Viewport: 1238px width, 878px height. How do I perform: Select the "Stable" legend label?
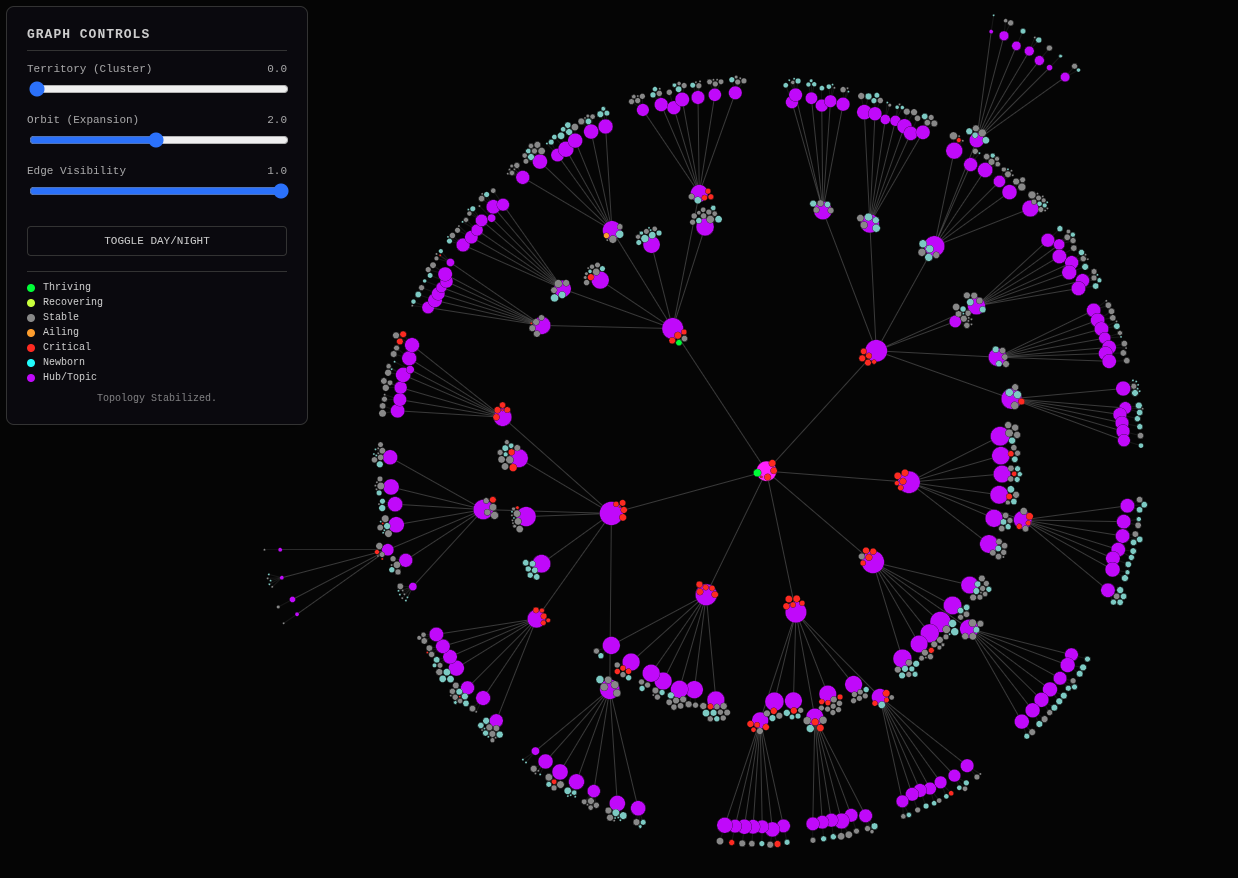tap(61, 318)
